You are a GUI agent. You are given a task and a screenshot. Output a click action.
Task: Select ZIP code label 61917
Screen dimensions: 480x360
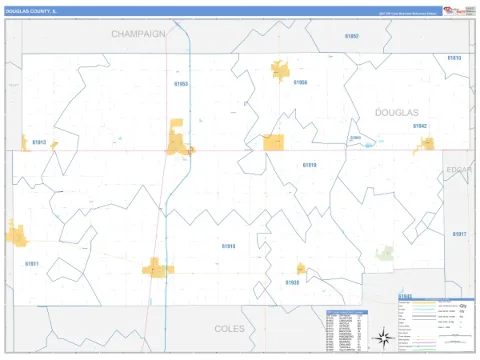point(459,234)
